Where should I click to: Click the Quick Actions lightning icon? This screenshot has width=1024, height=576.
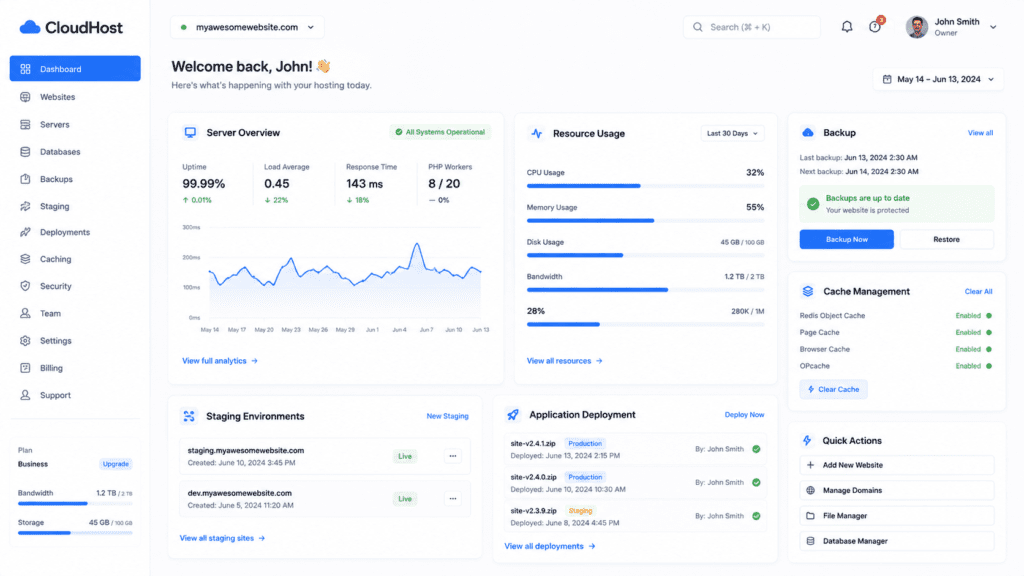807,441
